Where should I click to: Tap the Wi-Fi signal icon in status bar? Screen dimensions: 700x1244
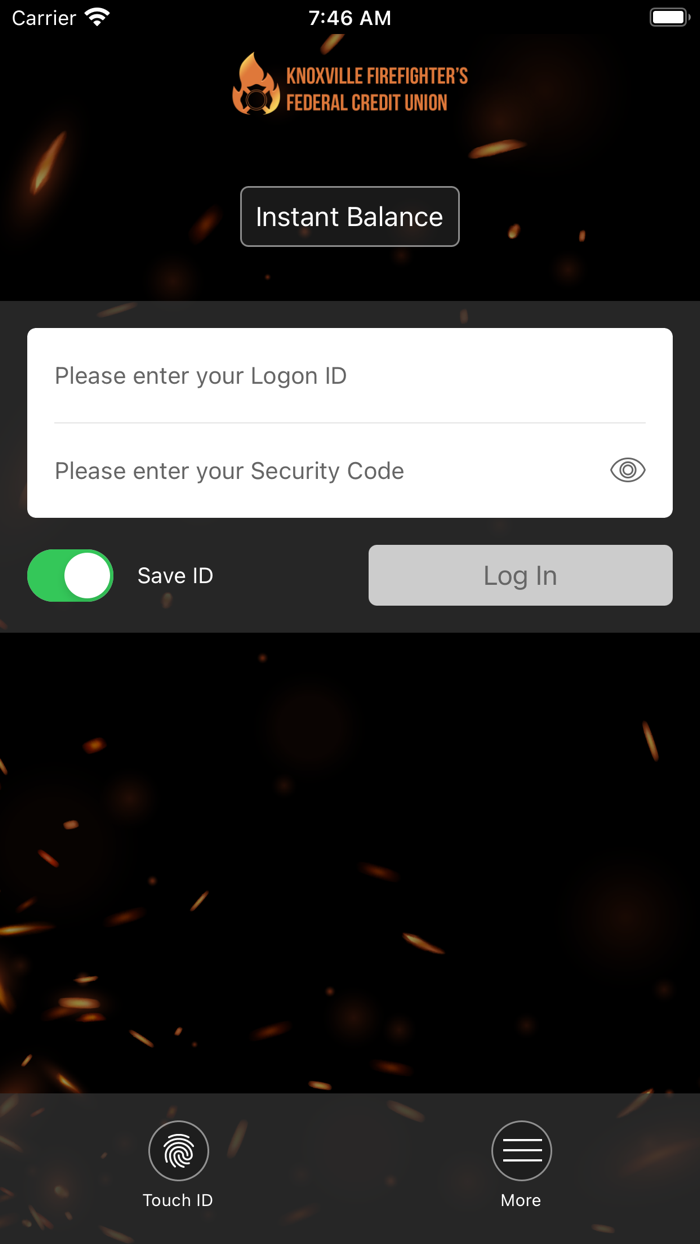pos(97,17)
